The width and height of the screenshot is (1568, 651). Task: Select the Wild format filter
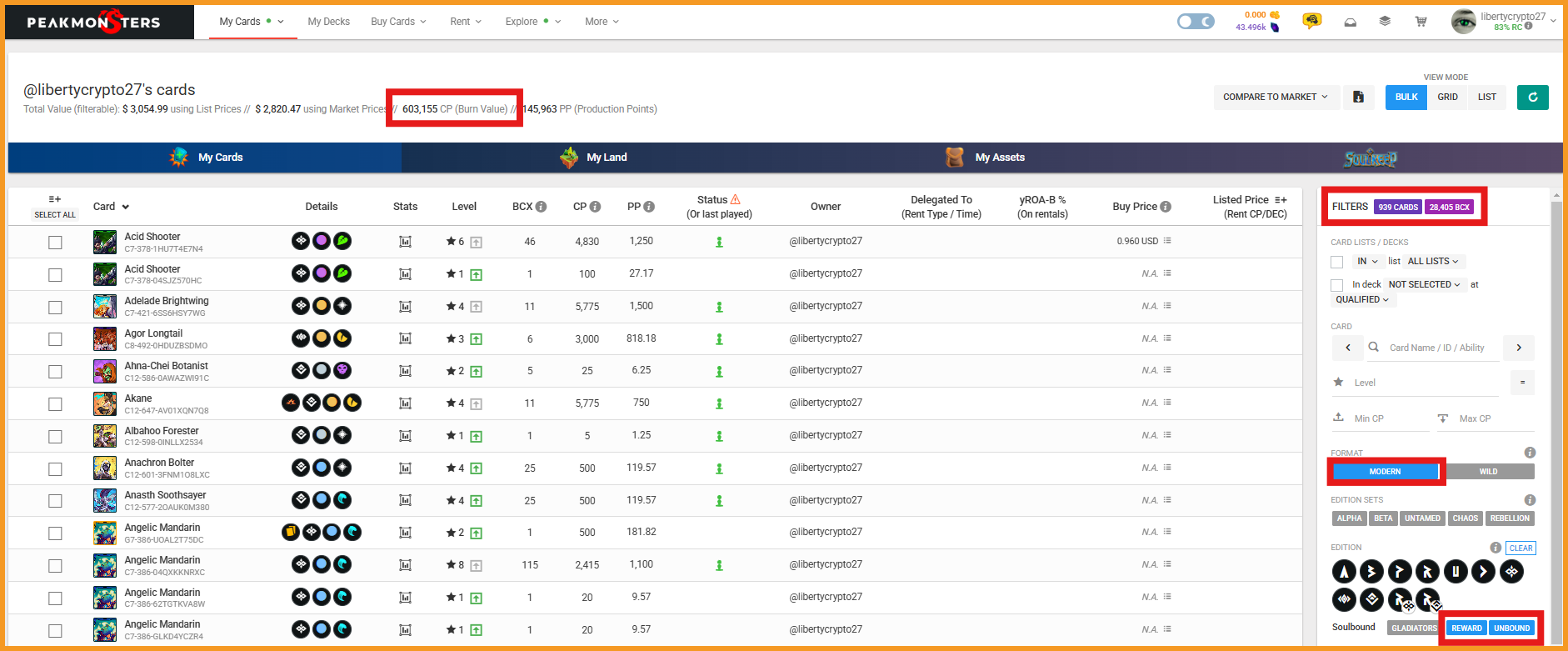coord(1488,472)
